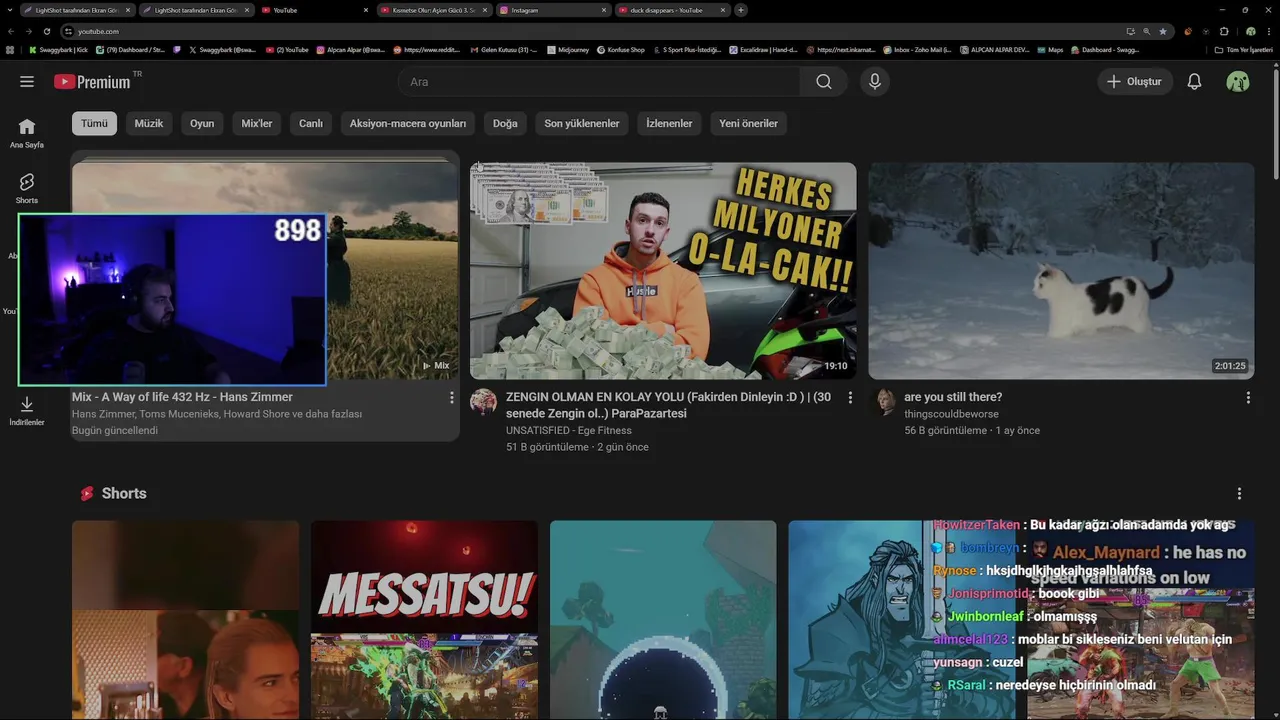Screen dimensions: 1280x720
Task: Select the Yeni öneriler chip
Action: coord(749,123)
